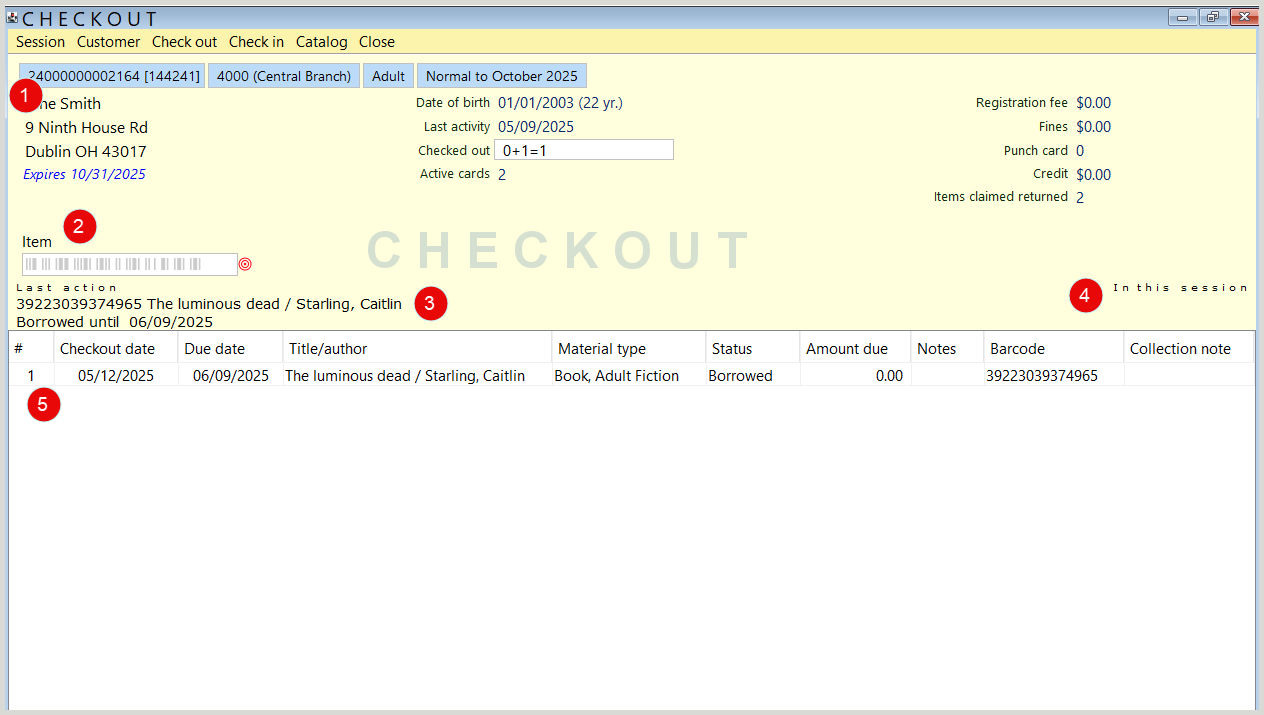Click the Last activity date 05/09/2025
The height and width of the screenshot is (715, 1264).
click(536, 127)
